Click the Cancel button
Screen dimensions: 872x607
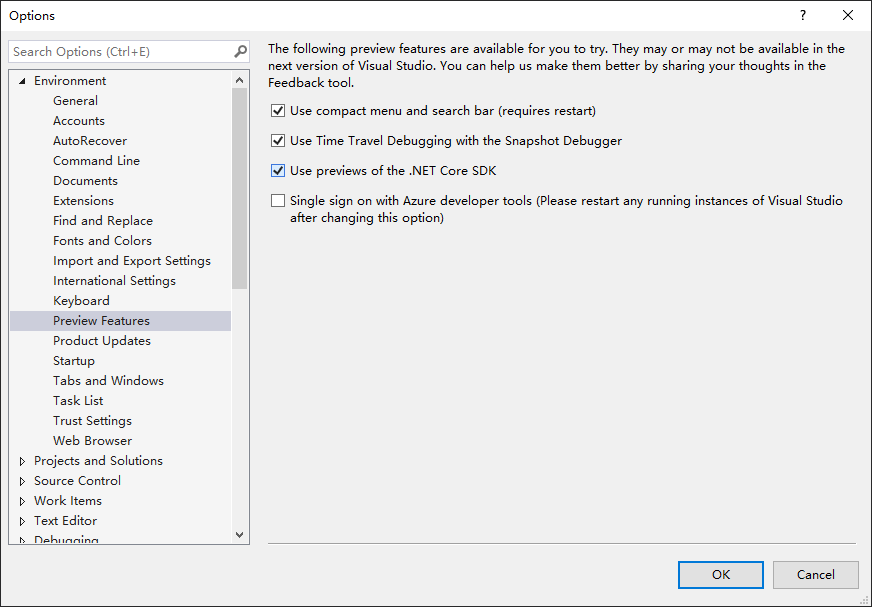coord(815,575)
